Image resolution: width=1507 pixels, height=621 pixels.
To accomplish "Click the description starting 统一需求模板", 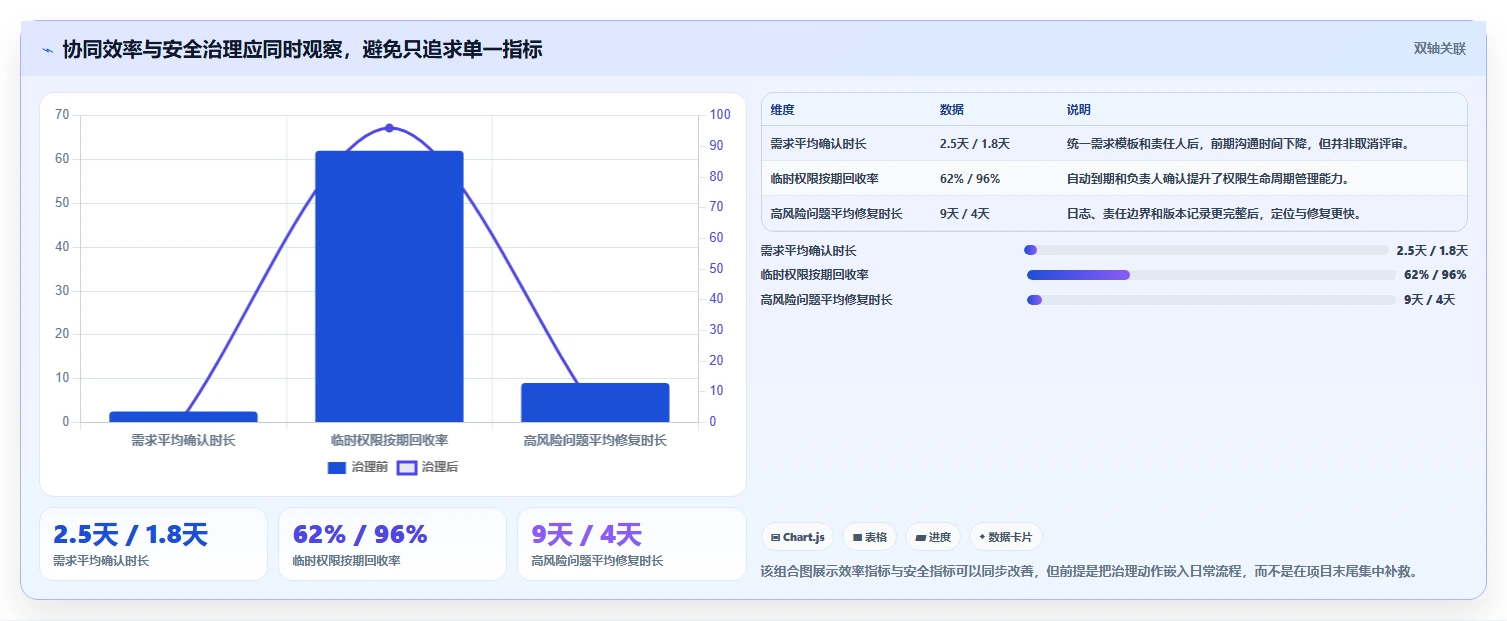I will 1238,144.
